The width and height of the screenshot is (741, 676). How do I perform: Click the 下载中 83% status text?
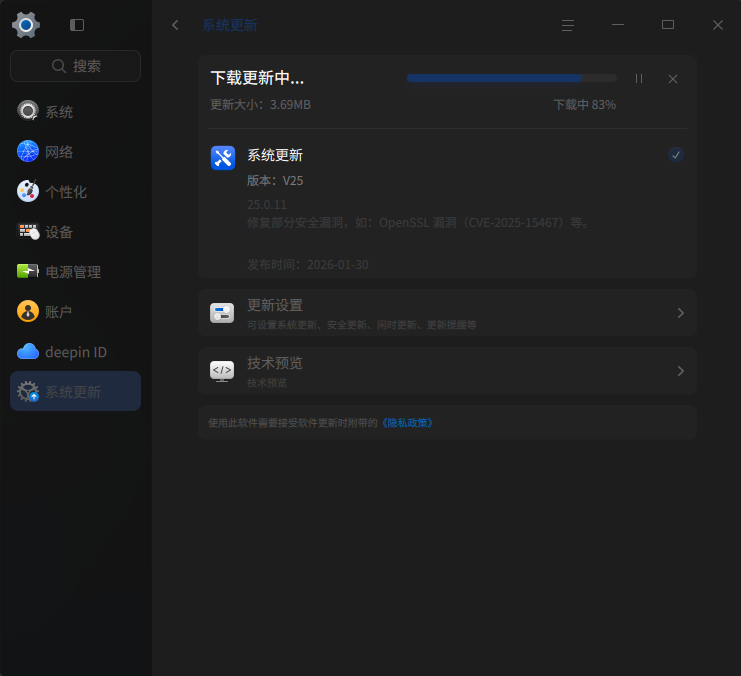pos(585,104)
